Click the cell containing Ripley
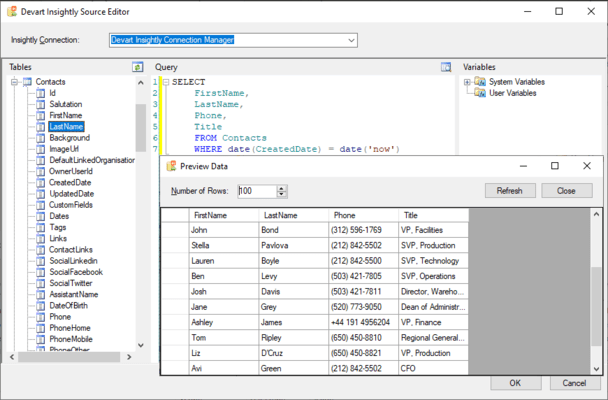The width and height of the screenshot is (608, 400). pos(294,338)
